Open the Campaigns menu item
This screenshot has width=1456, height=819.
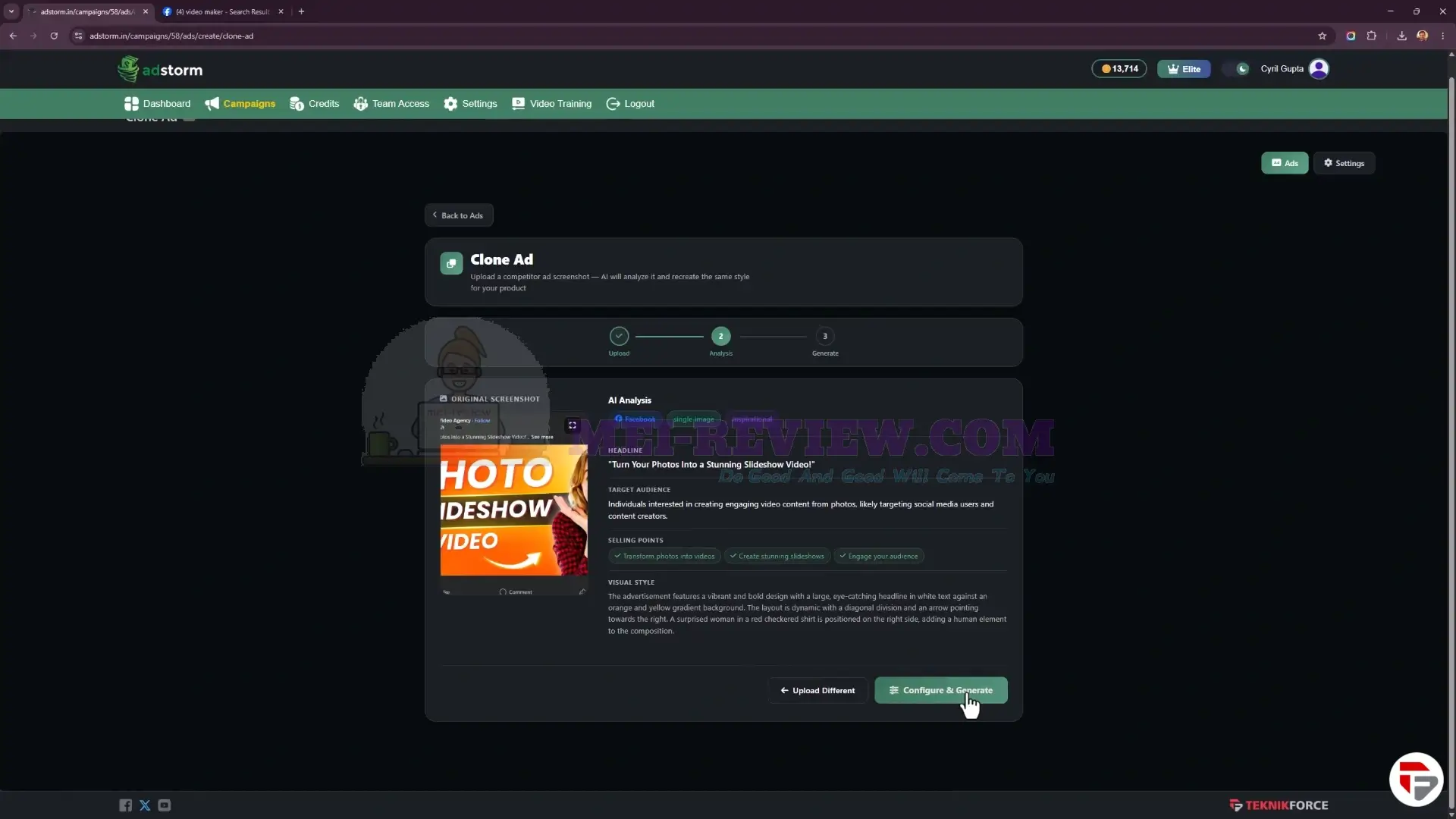point(240,104)
